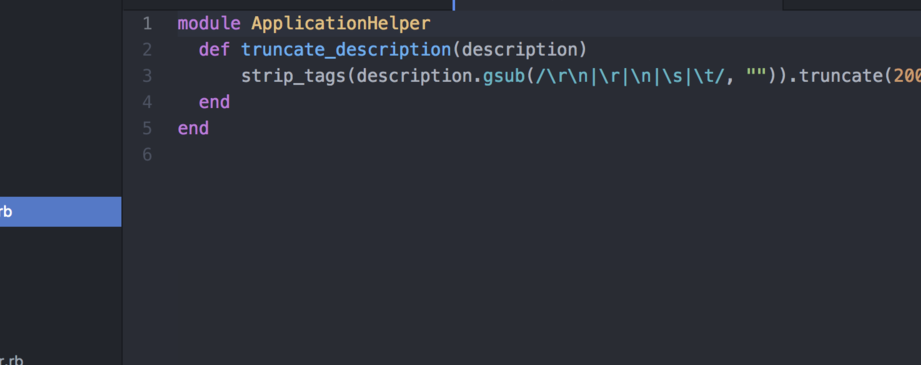Place cursor on the ApplicationHelper module name

341,24
